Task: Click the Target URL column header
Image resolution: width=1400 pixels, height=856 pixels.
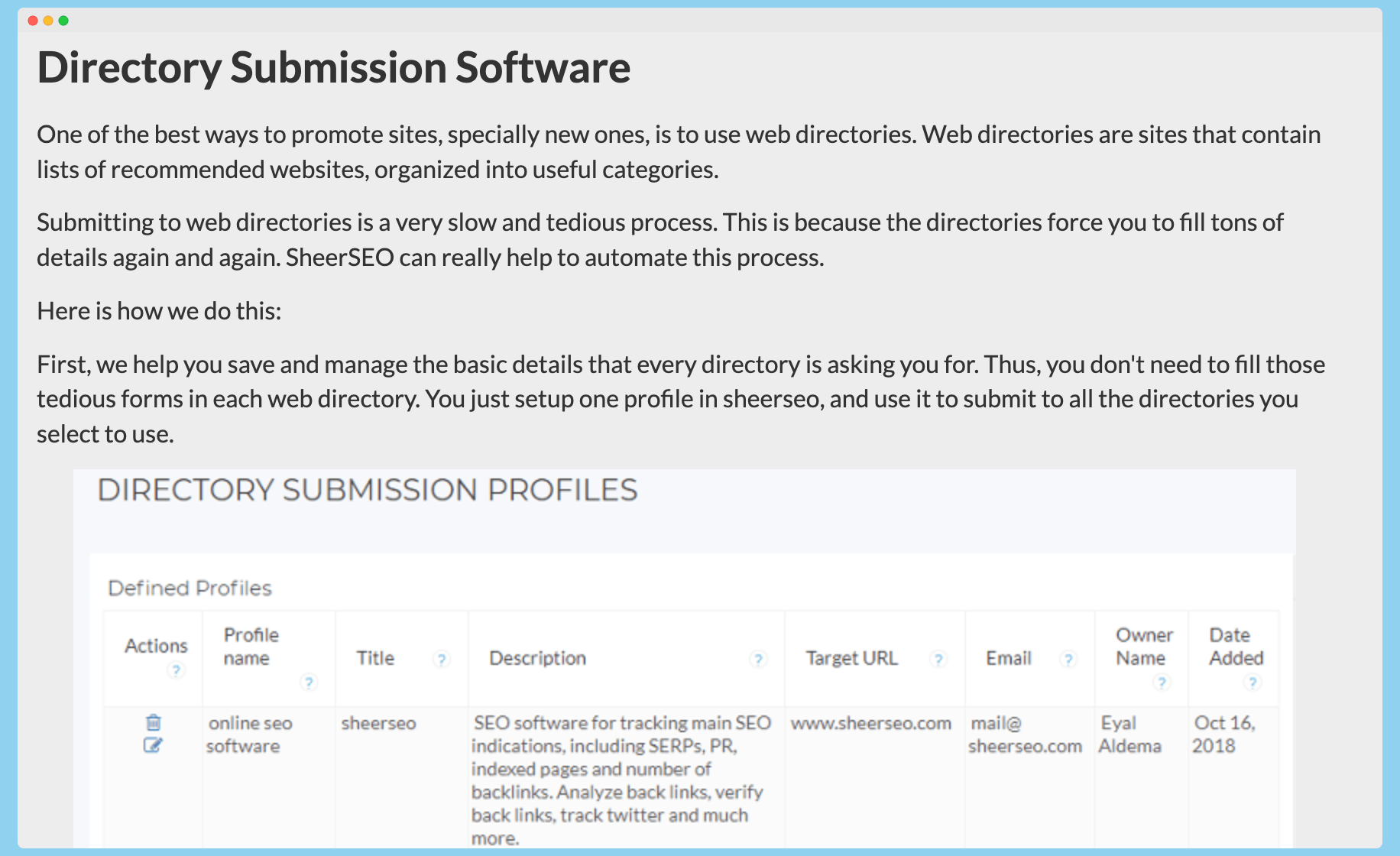Action: [x=852, y=658]
